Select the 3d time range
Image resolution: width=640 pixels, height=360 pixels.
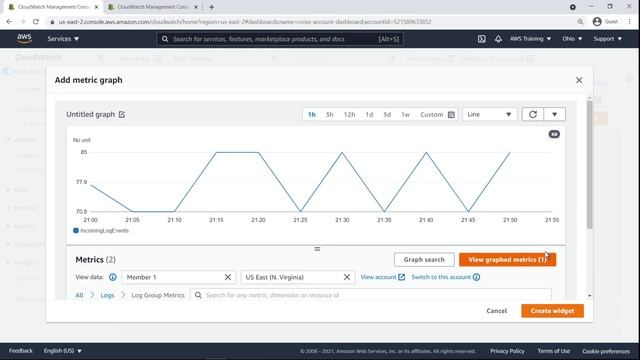(387, 115)
